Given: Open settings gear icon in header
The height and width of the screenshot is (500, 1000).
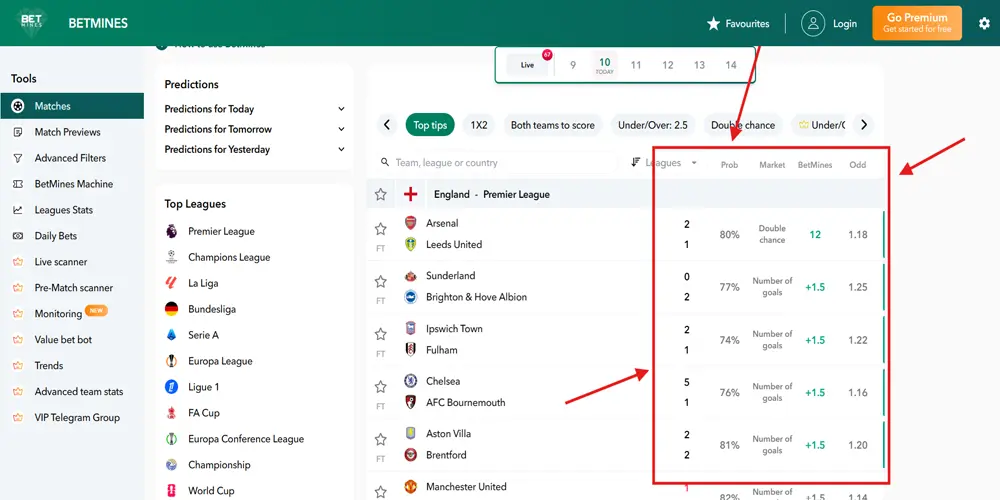Looking at the screenshot, I should coord(984,24).
